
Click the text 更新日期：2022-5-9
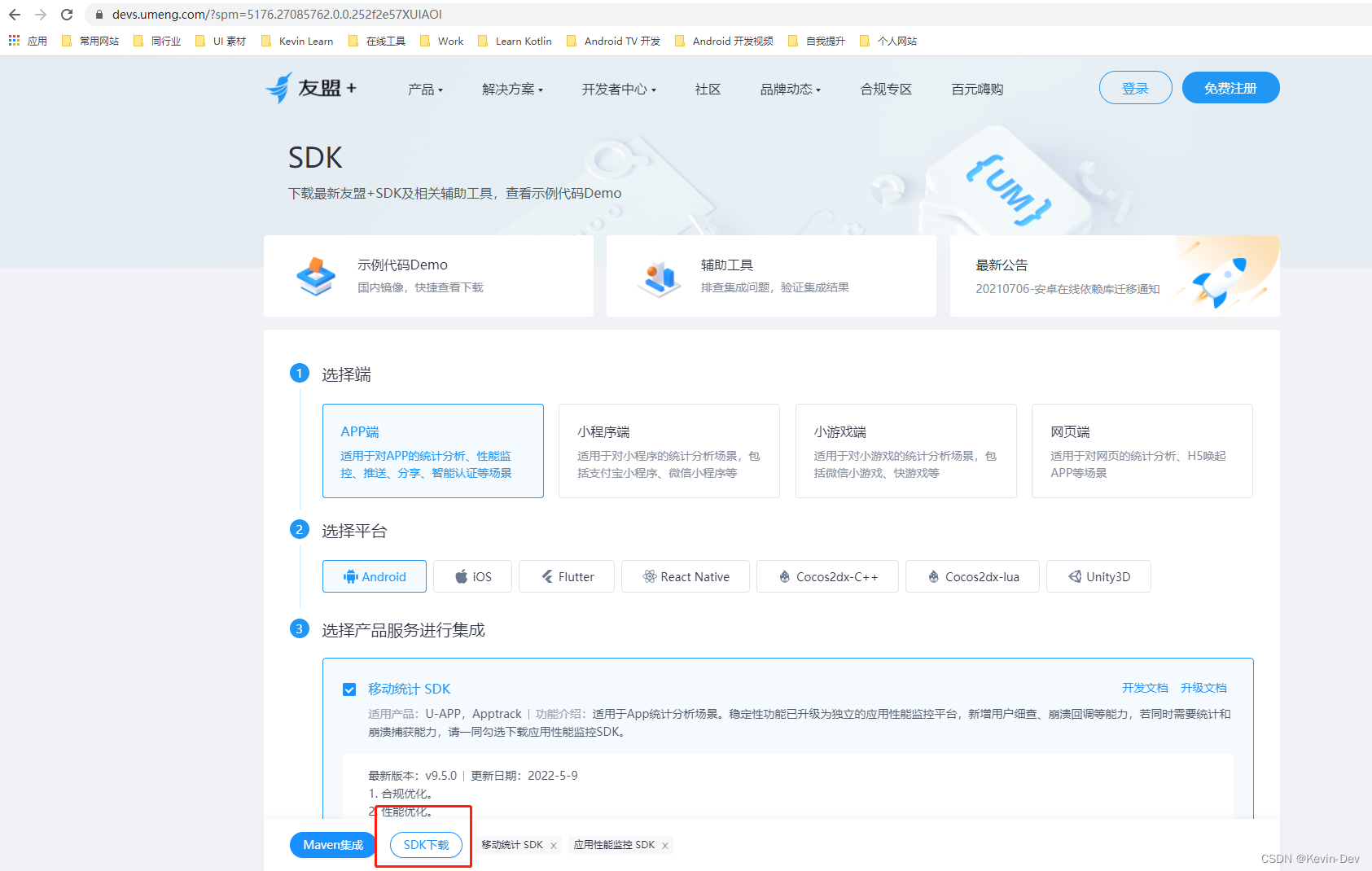524,776
